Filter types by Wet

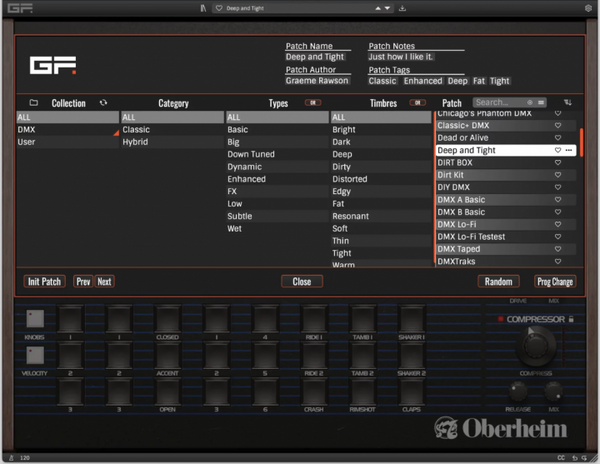(277, 228)
